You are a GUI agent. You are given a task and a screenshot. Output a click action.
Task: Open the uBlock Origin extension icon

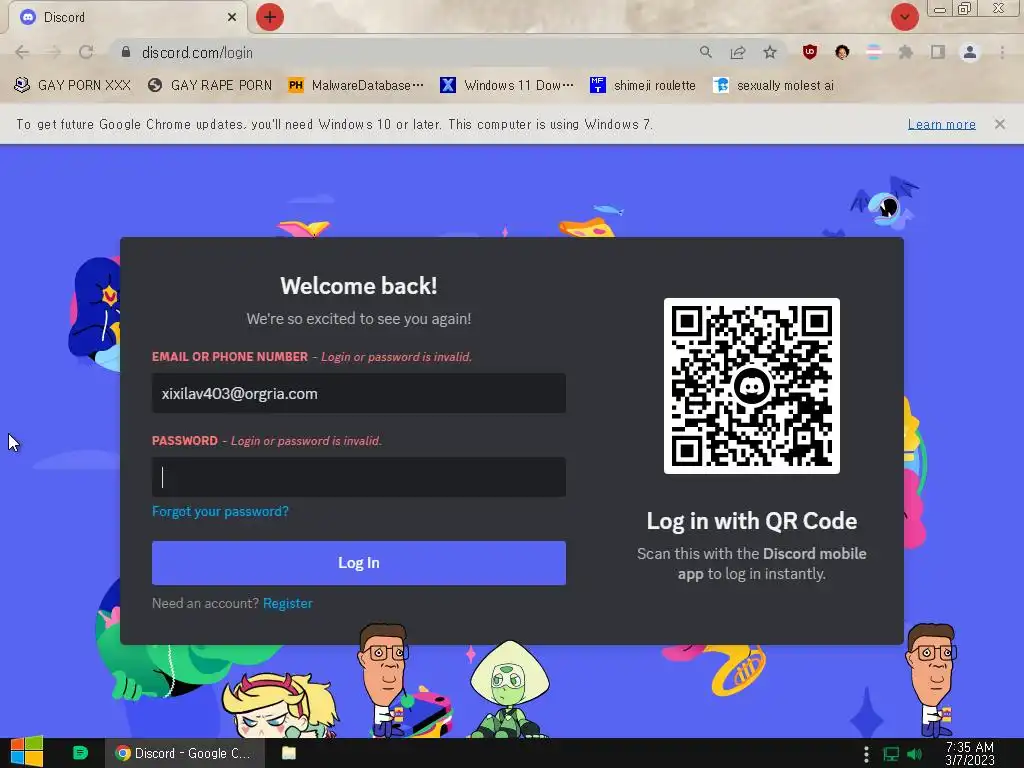pyautogui.click(x=810, y=52)
